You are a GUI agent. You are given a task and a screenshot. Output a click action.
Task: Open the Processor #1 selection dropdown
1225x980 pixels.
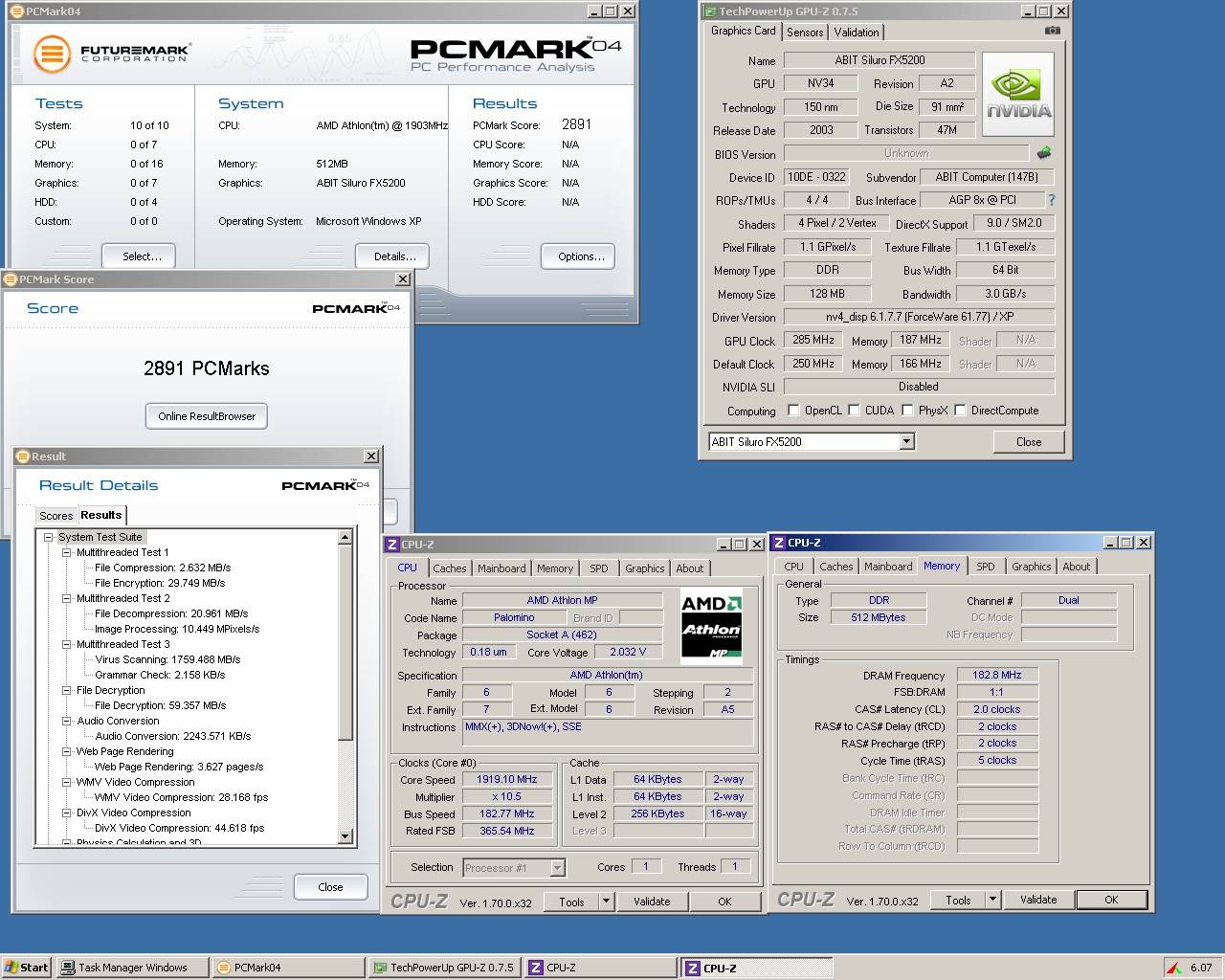point(557,868)
